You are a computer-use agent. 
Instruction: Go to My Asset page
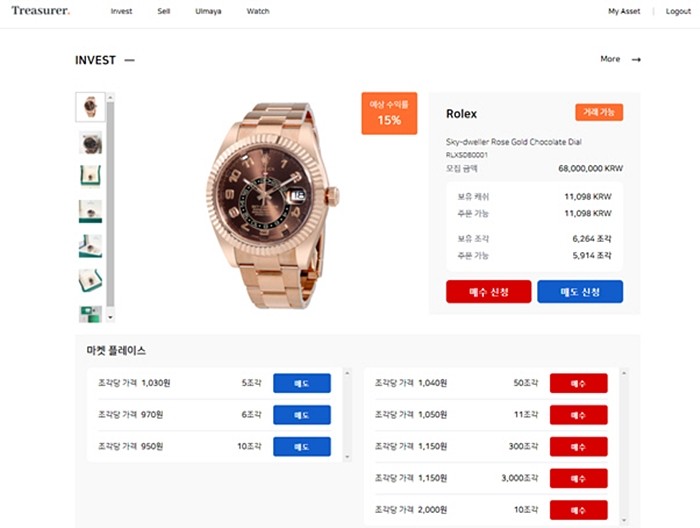pos(624,11)
